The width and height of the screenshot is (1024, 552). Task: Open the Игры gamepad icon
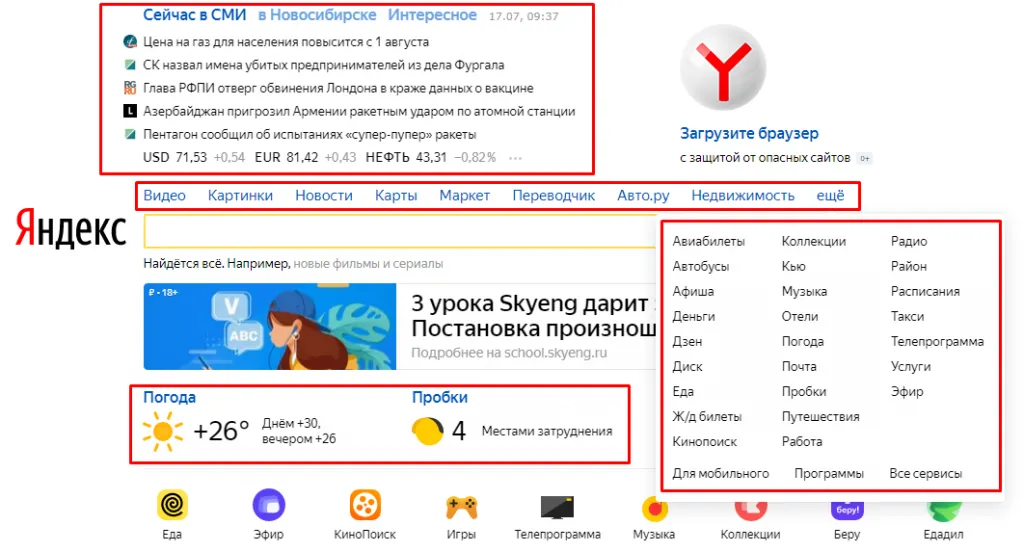point(461,506)
